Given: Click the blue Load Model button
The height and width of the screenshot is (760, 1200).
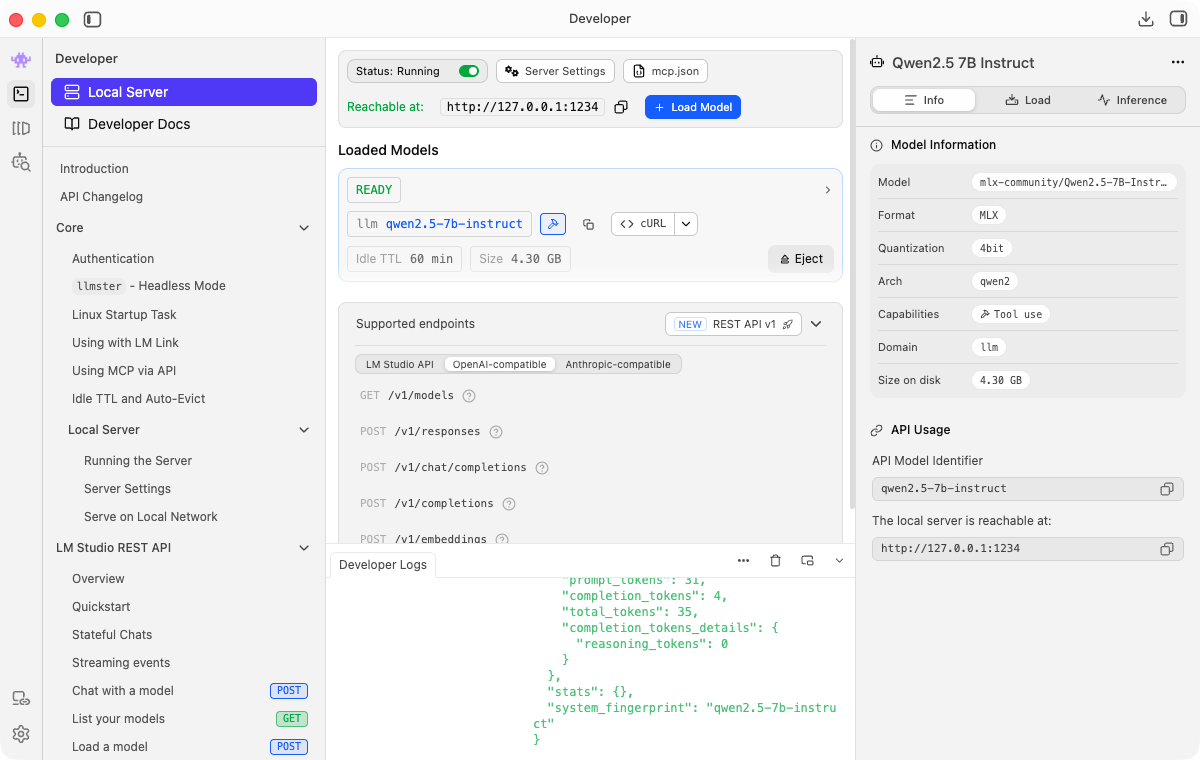Looking at the screenshot, I should click(x=693, y=107).
